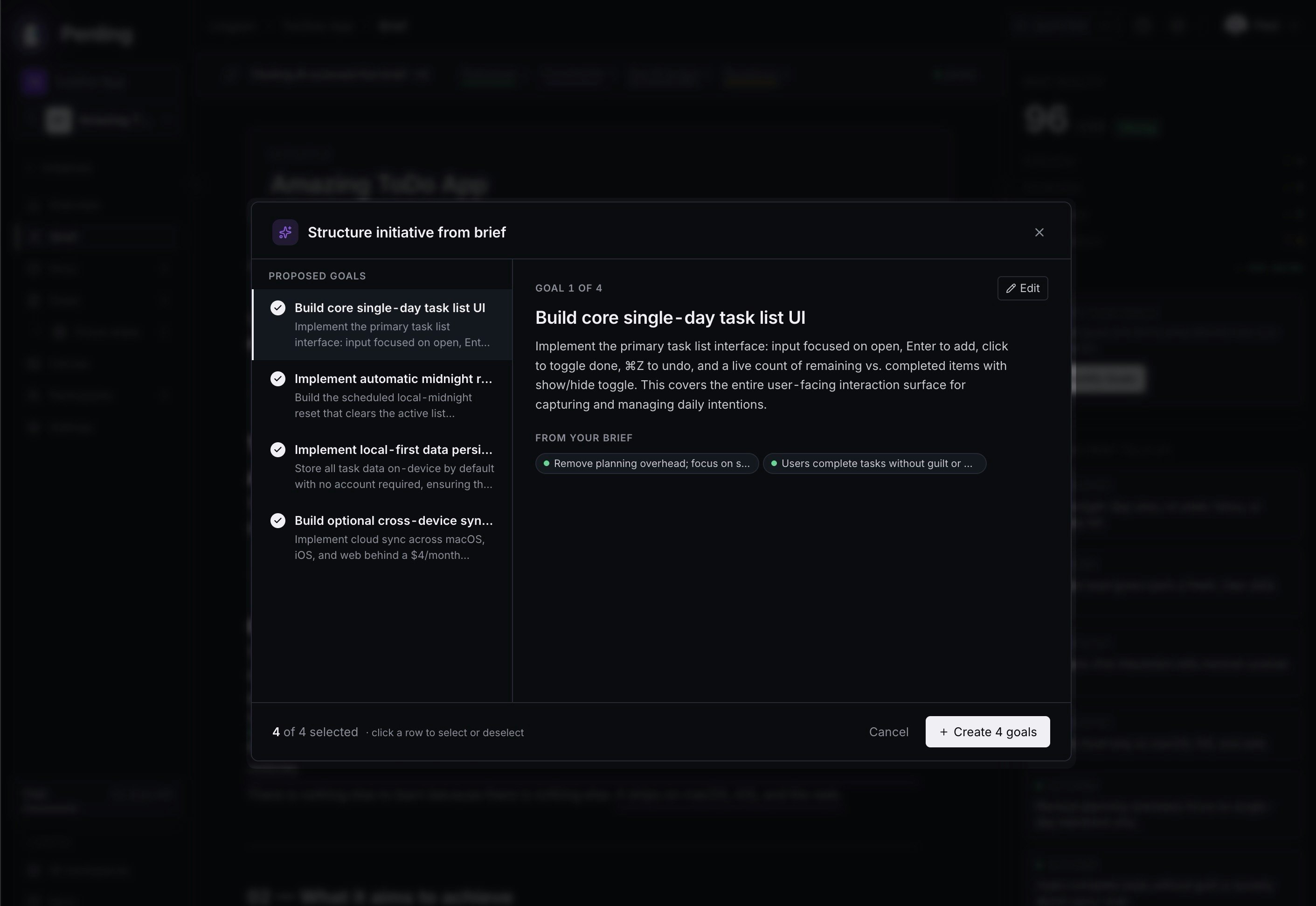Select the 'Build optional cross-device syn...' goal row title
The width and height of the screenshot is (1316, 906).
[x=393, y=521]
